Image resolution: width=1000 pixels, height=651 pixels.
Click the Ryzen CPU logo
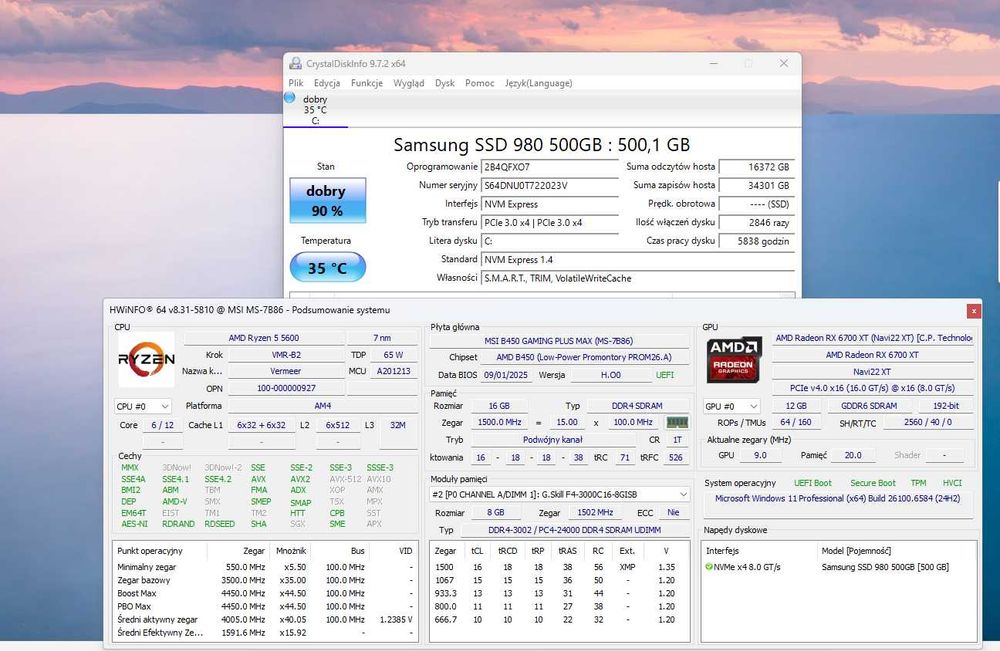(146, 360)
